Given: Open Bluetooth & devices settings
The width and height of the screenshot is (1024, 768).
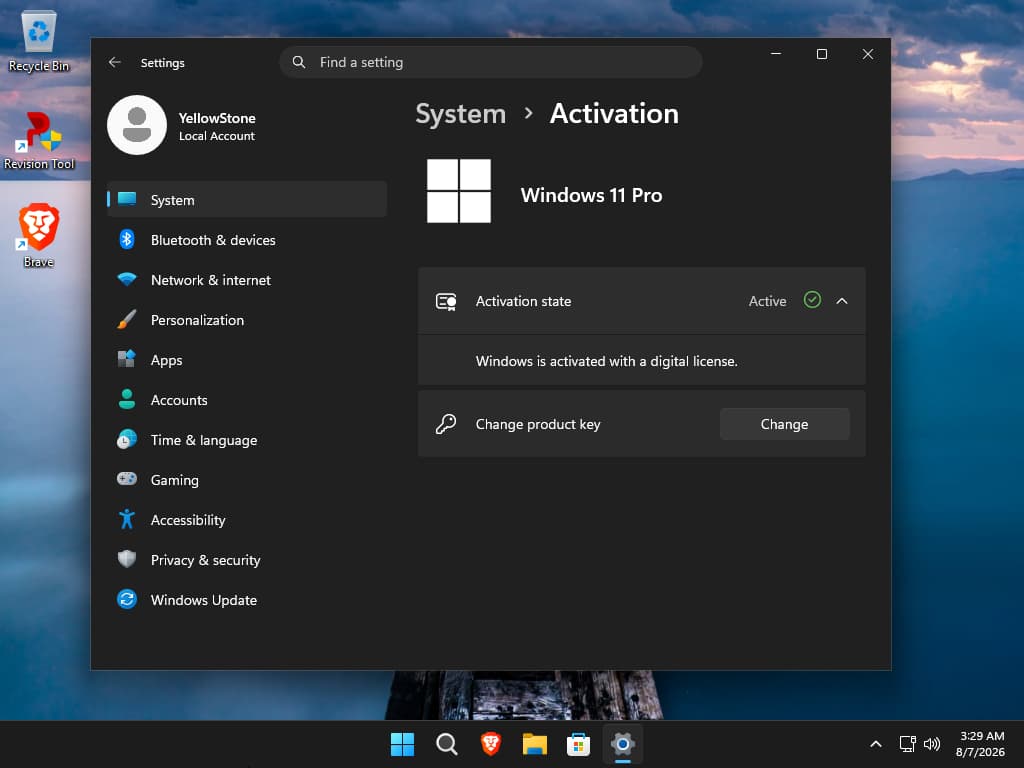Looking at the screenshot, I should (x=247, y=240).
